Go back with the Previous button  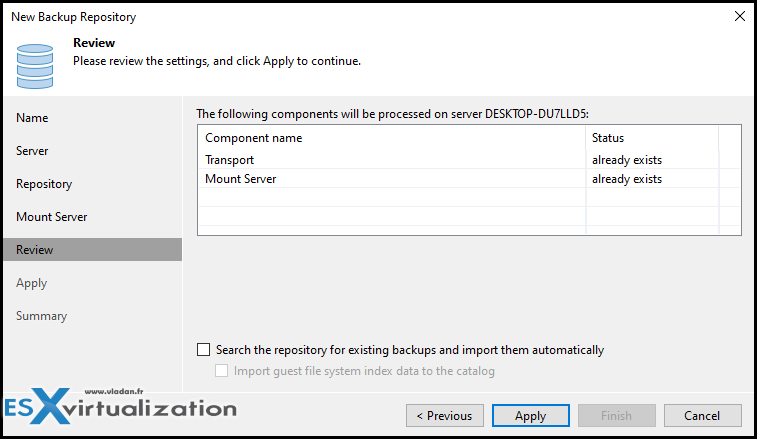pos(445,416)
